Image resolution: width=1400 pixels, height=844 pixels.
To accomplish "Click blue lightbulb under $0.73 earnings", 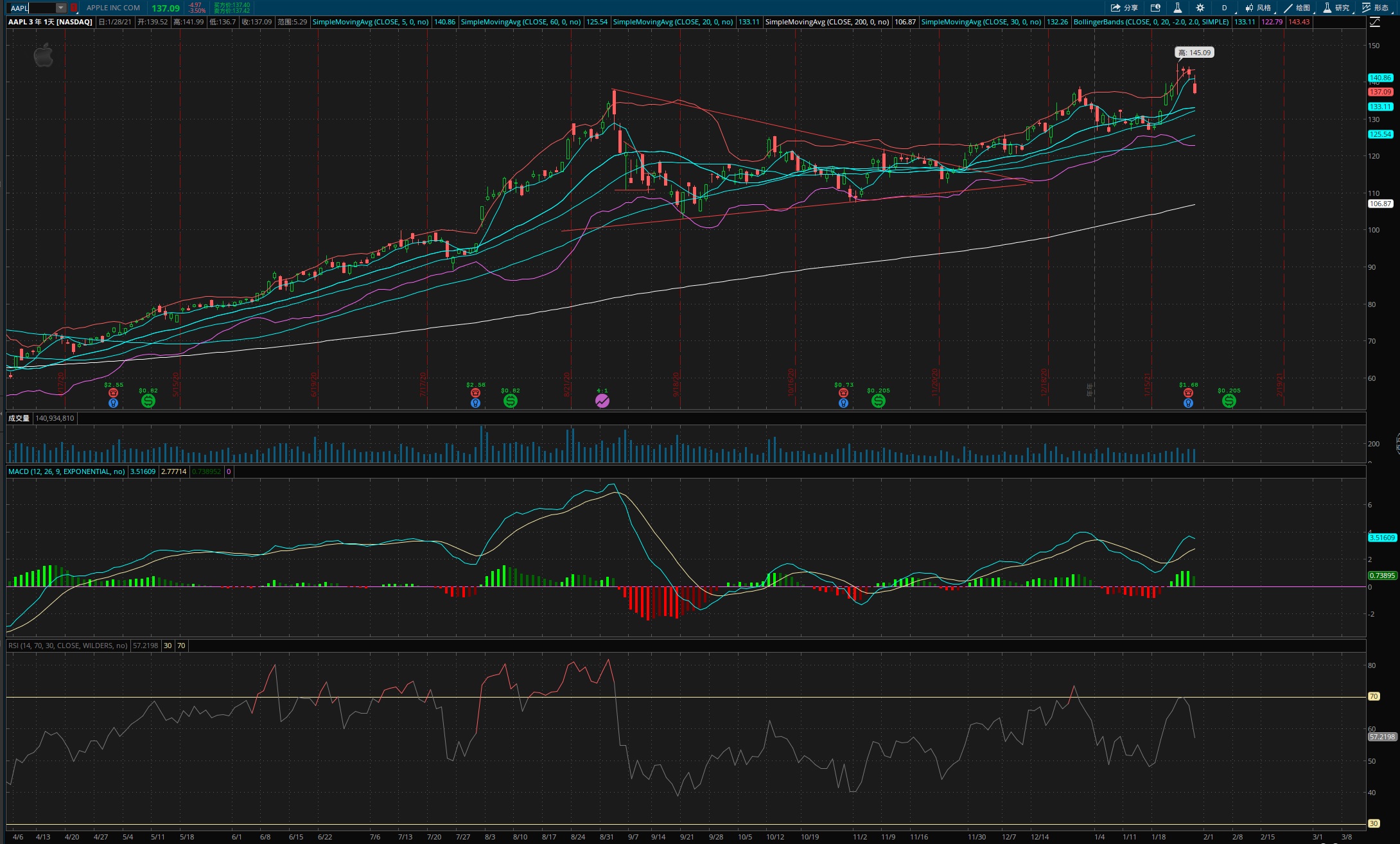I will point(843,403).
